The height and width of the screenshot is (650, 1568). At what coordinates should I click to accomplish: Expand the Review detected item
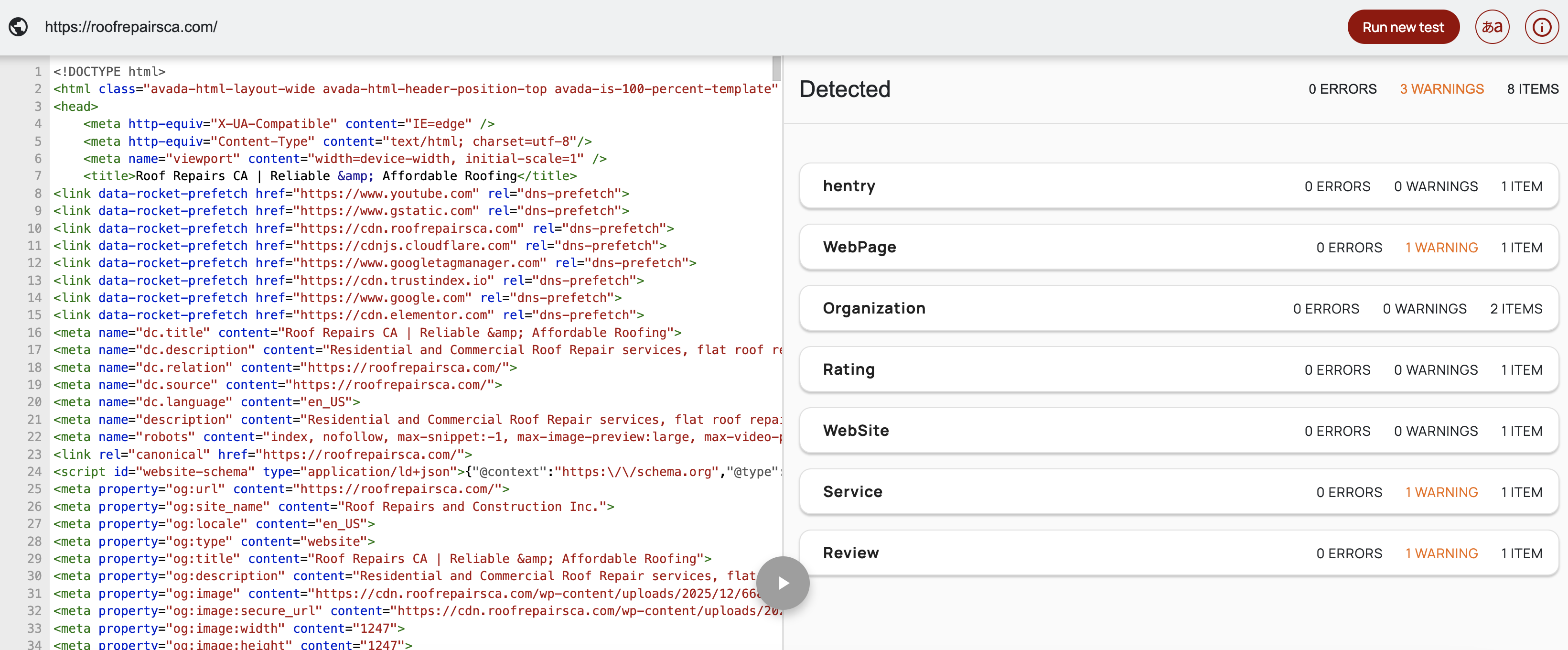click(x=851, y=553)
